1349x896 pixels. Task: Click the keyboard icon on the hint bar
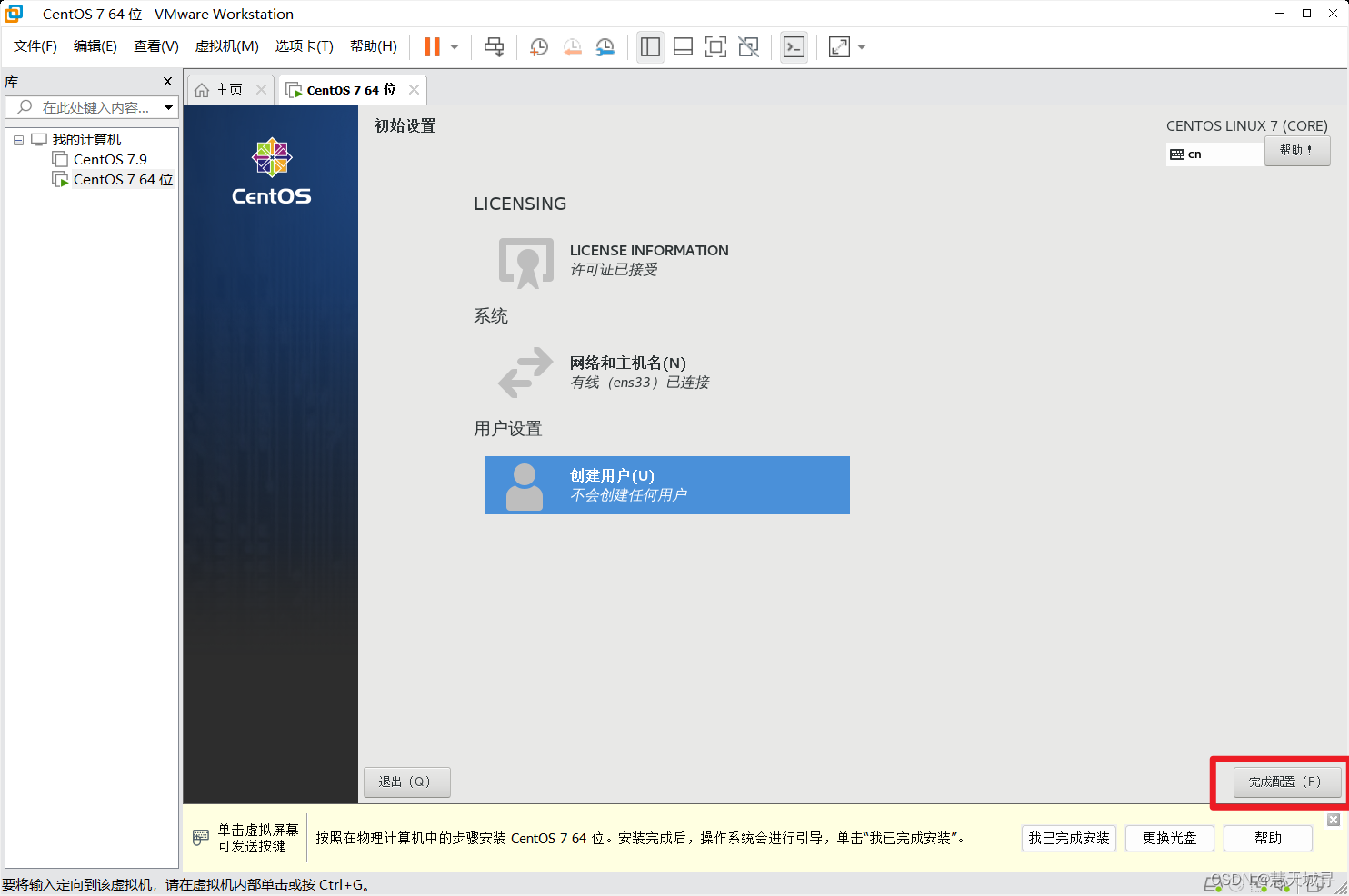[x=201, y=838]
